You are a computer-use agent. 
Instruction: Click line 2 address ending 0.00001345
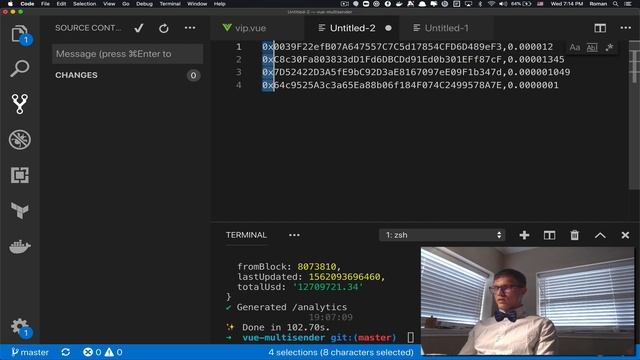pyautogui.click(x=413, y=60)
